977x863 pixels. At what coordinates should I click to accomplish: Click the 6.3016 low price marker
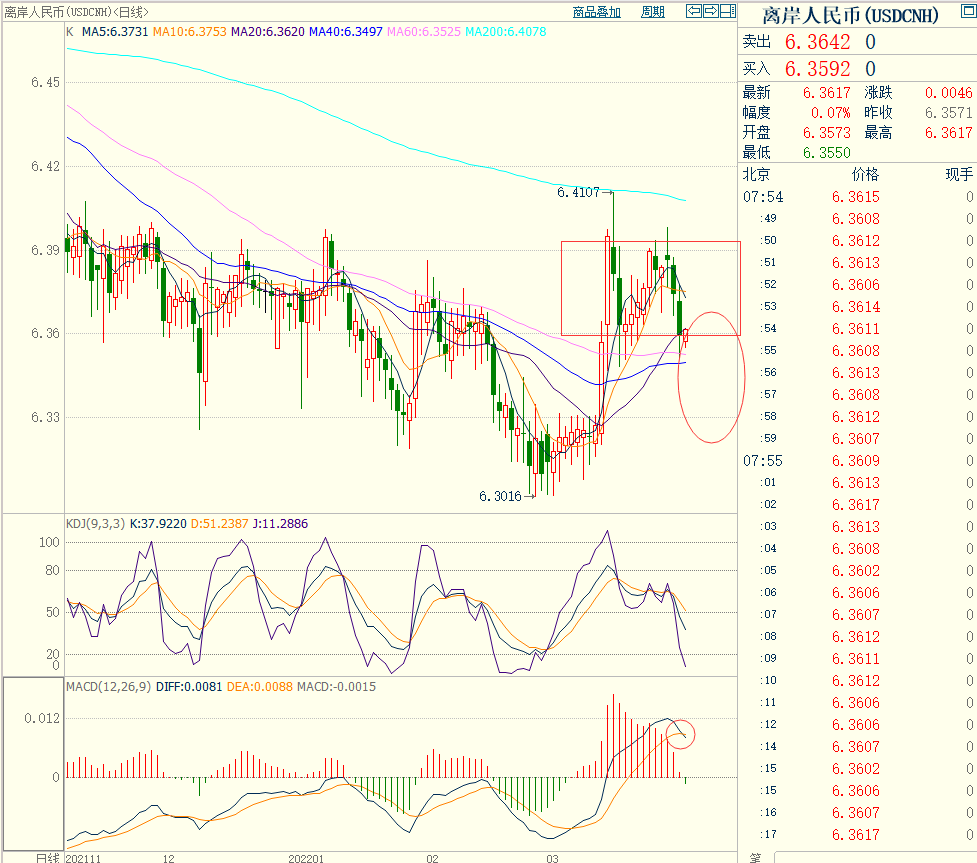(x=500, y=496)
